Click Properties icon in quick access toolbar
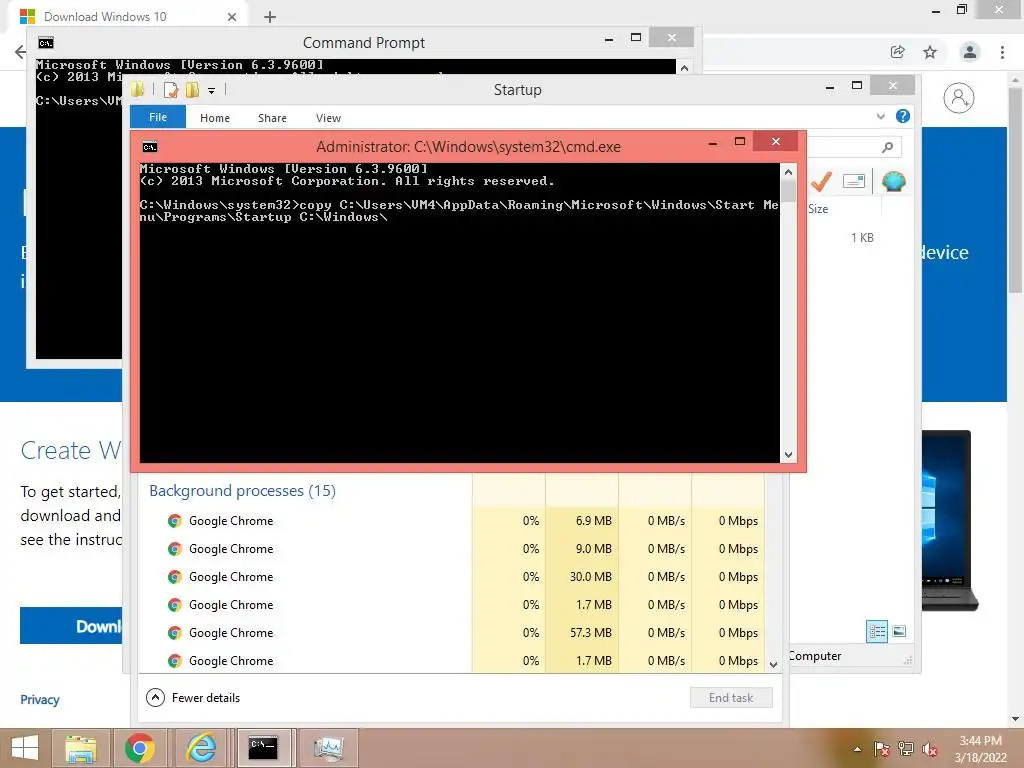 170,89
